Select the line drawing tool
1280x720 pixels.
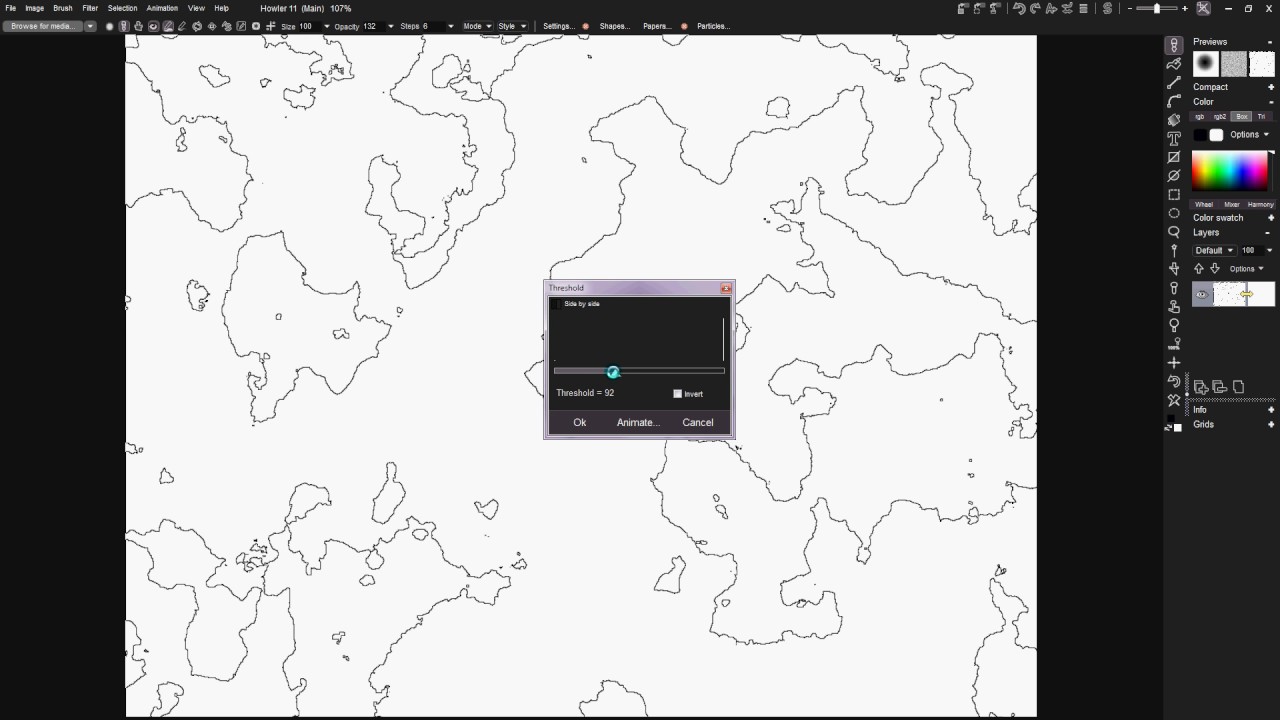[x=1174, y=82]
